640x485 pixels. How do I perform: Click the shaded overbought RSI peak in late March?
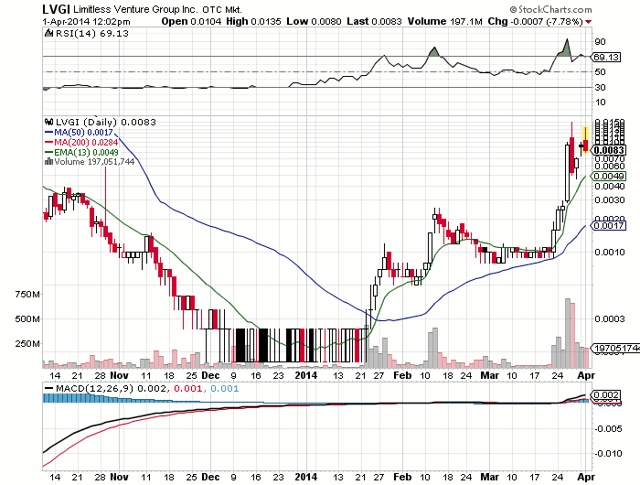coord(565,49)
